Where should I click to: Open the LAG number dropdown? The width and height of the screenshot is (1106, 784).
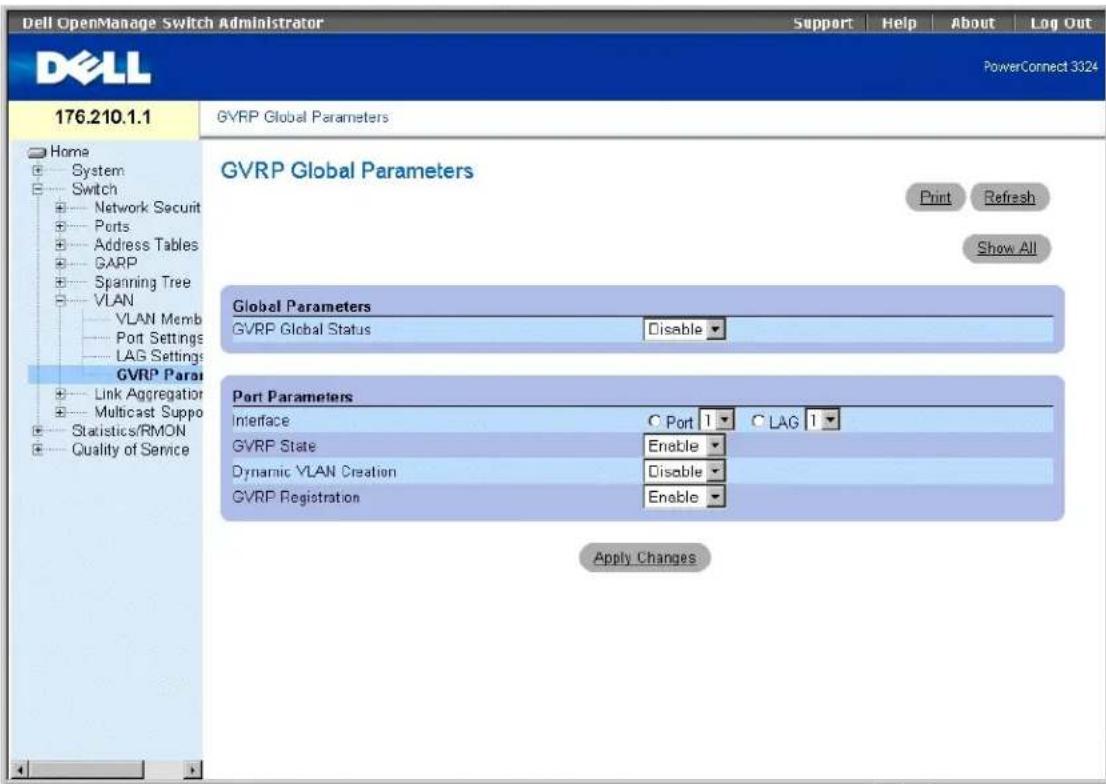(x=822, y=421)
